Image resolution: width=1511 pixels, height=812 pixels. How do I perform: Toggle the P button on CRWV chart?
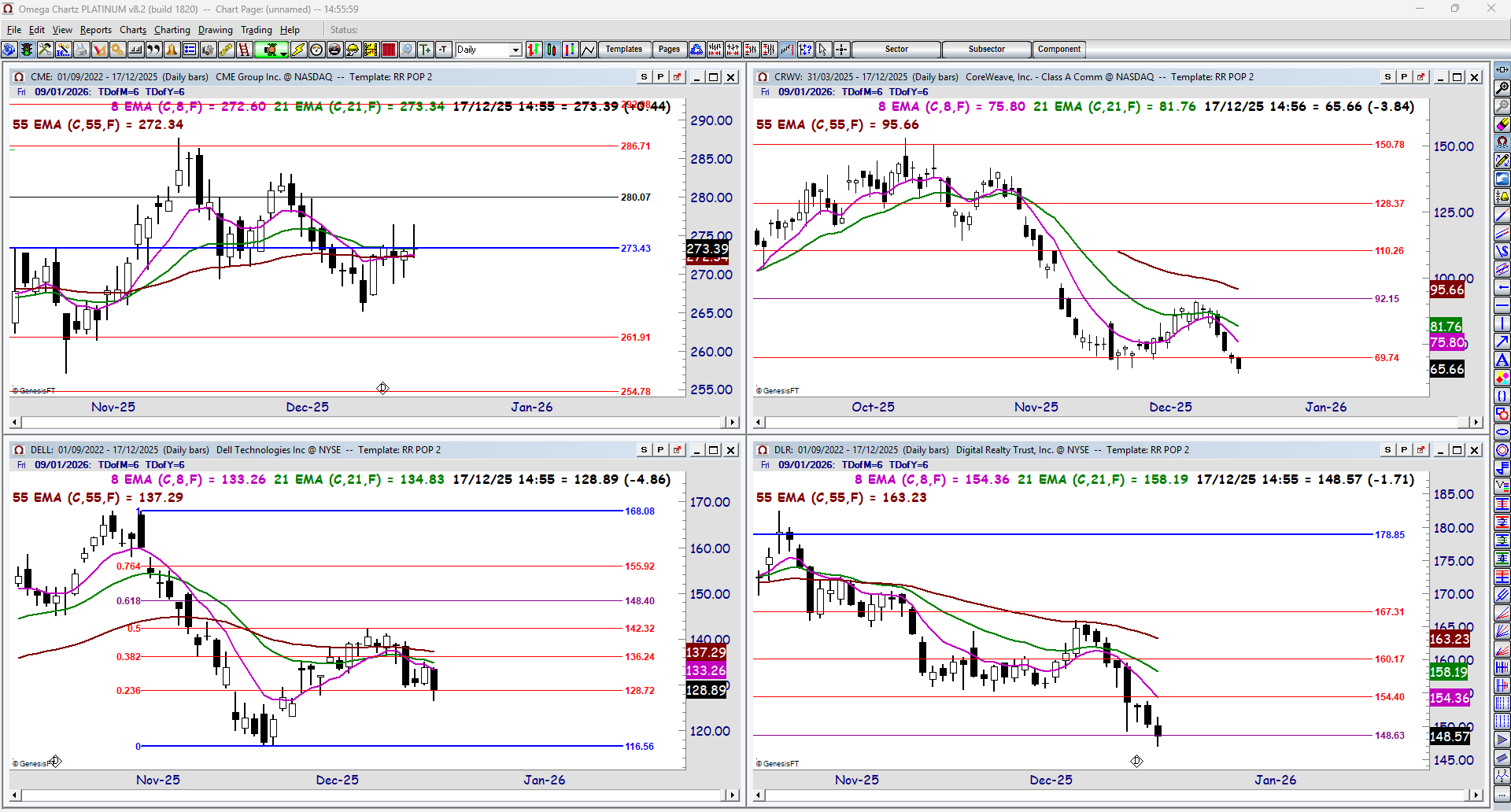(x=1404, y=77)
